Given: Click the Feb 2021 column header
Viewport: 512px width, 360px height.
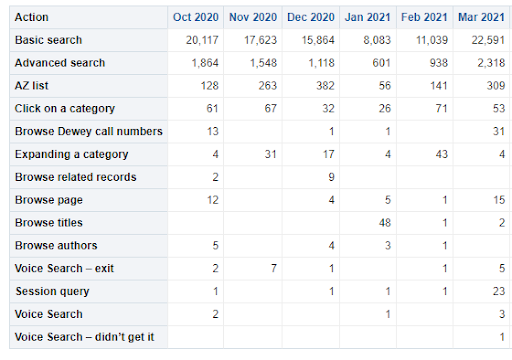Looking at the screenshot, I should tap(424, 17).
